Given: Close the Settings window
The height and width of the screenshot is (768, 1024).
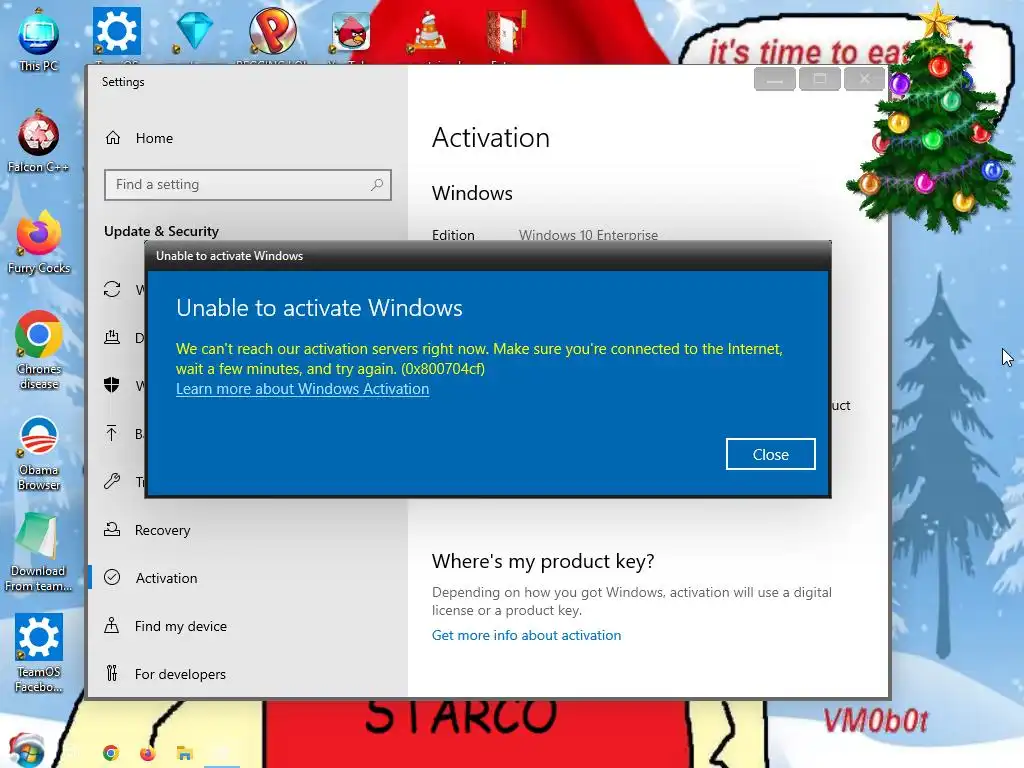Looking at the screenshot, I should click(x=864, y=79).
